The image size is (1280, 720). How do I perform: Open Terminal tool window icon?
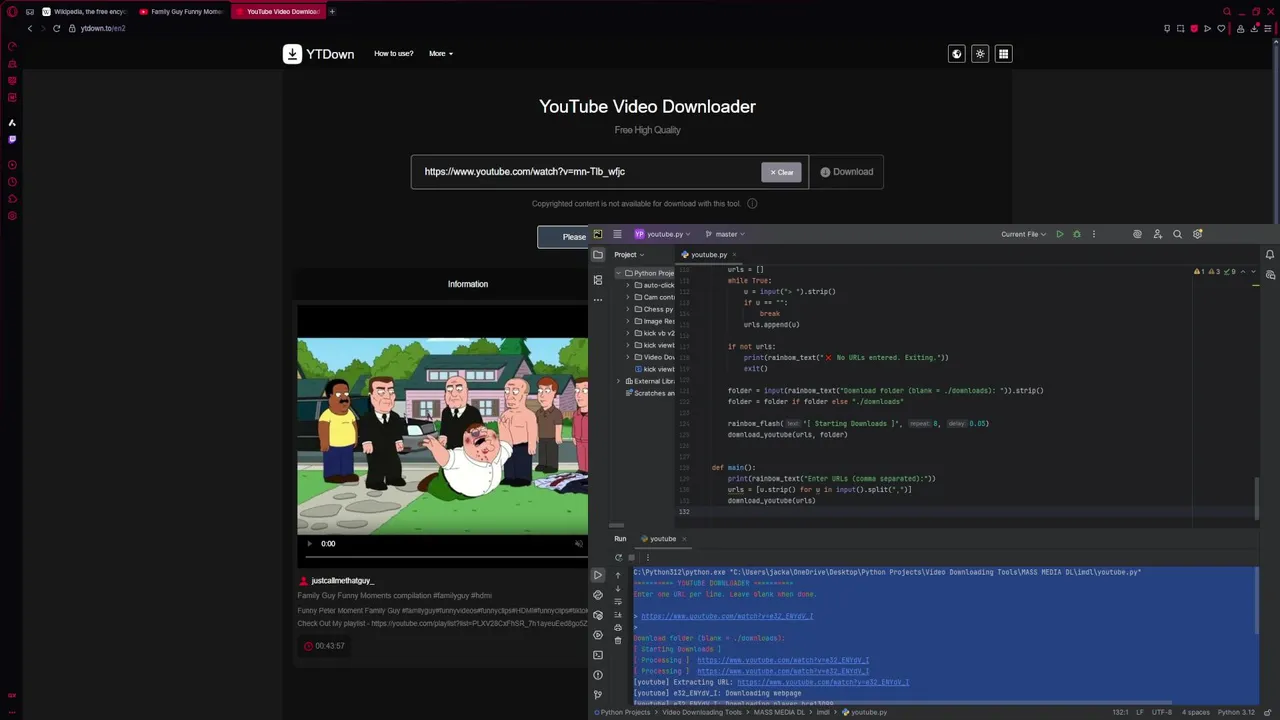pos(598,655)
